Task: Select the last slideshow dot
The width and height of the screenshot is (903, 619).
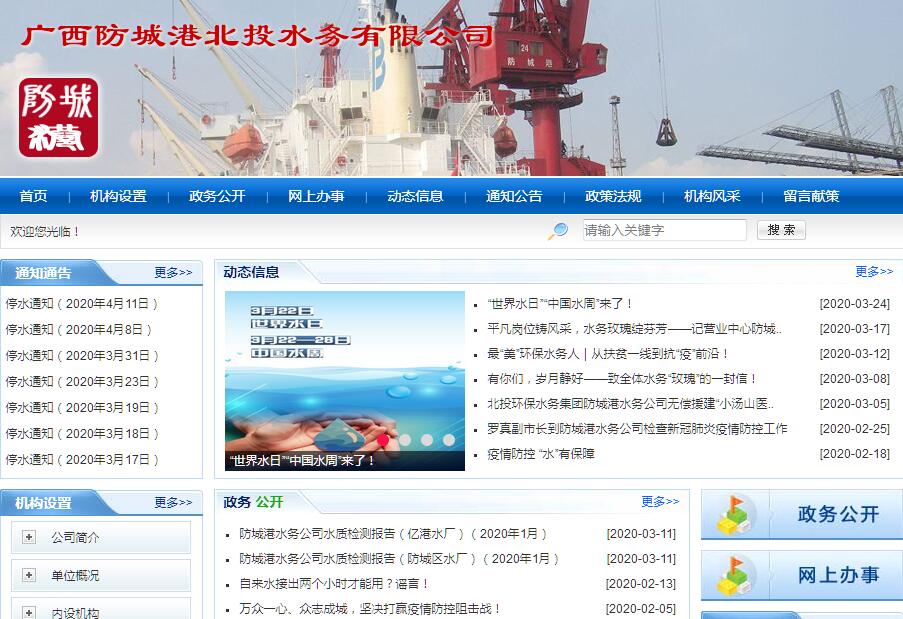Action: pyautogui.click(x=449, y=440)
